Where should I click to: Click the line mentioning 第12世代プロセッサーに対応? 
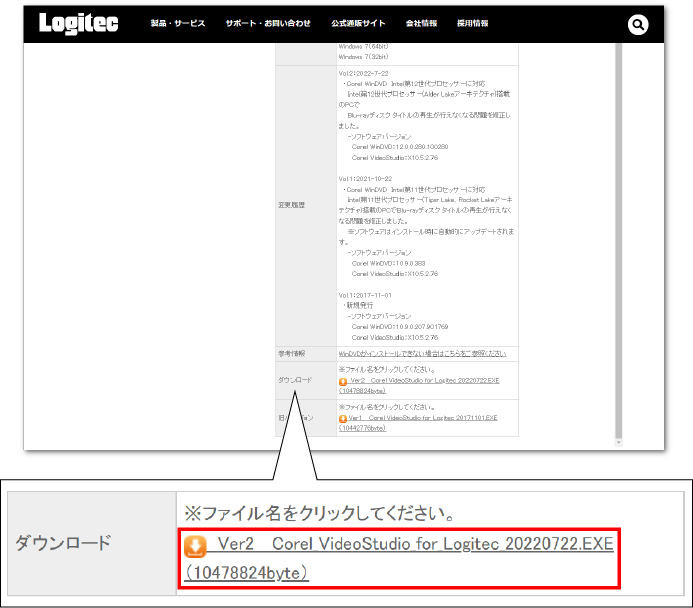(414, 84)
